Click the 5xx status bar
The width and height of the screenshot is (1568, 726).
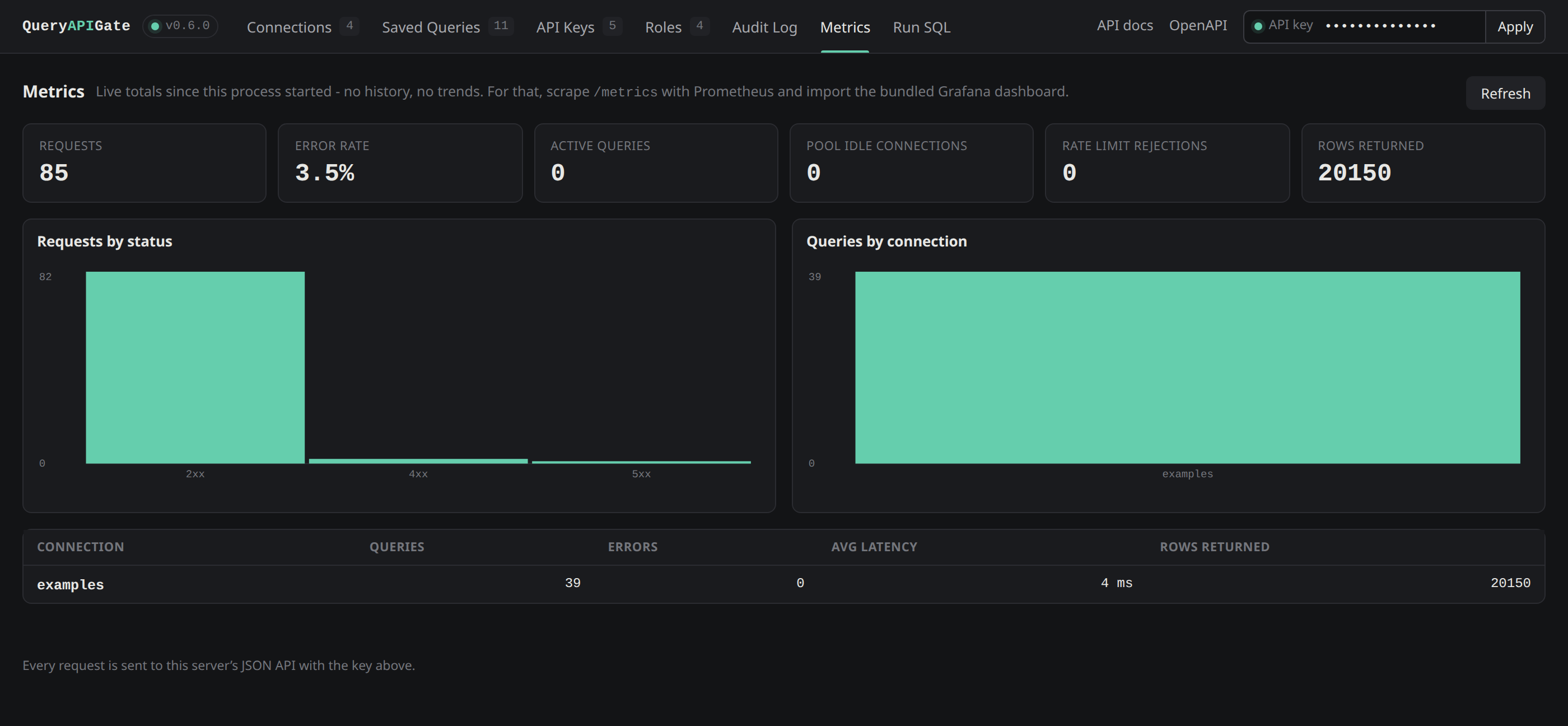pos(641,462)
